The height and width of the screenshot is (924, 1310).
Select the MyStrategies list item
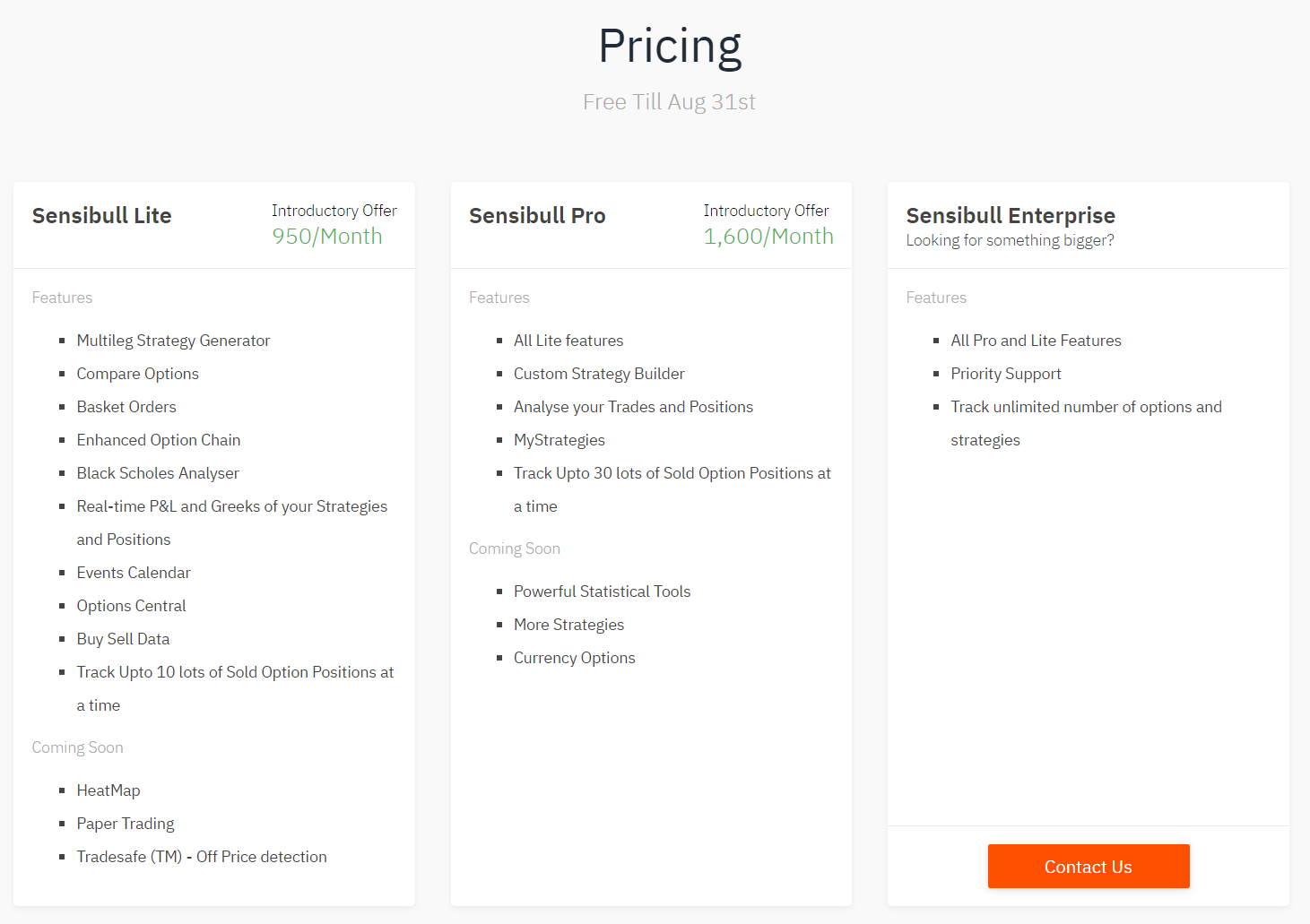[x=560, y=440]
